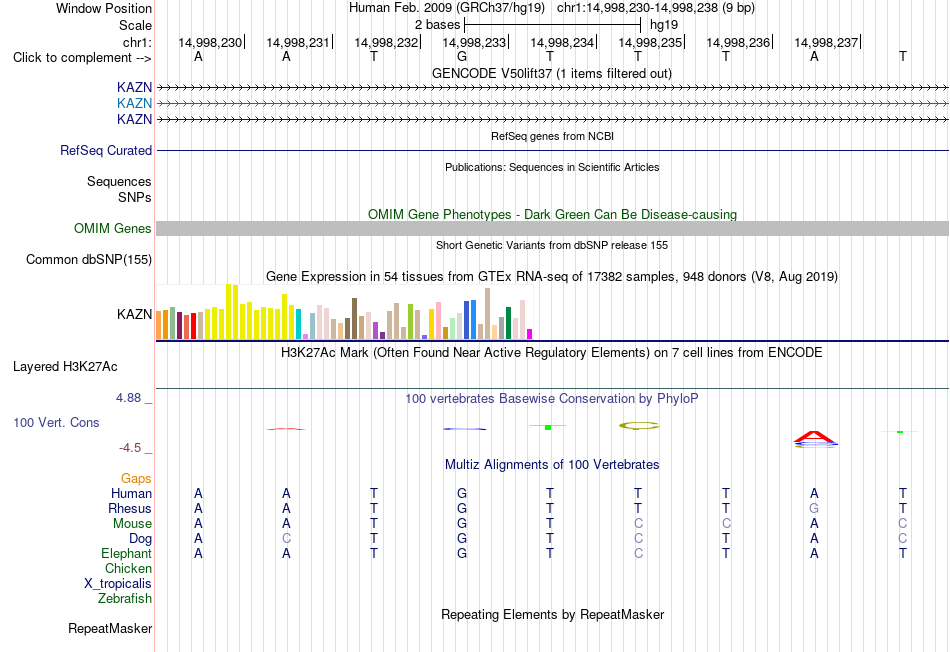Click the gray G in the Rhesus row
Image resolution: width=950 pixels, height=652 pixels.
pyautogui.click(x=814, y=508)
